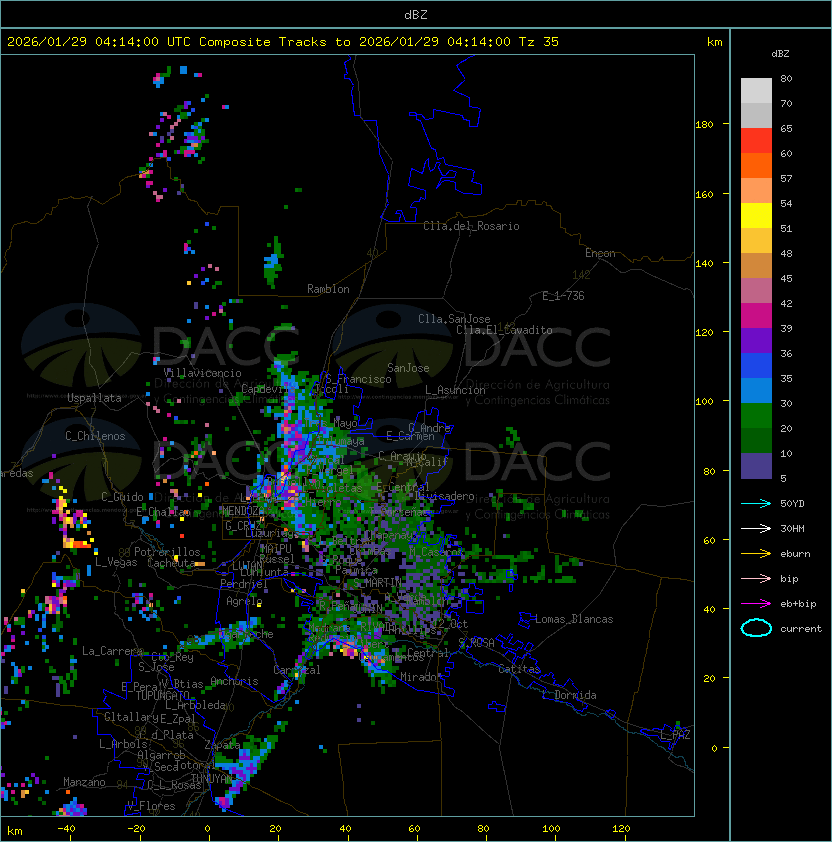Click the 'eburn' legend label
This screenshot has height=842, width=832.
(795, 554)
